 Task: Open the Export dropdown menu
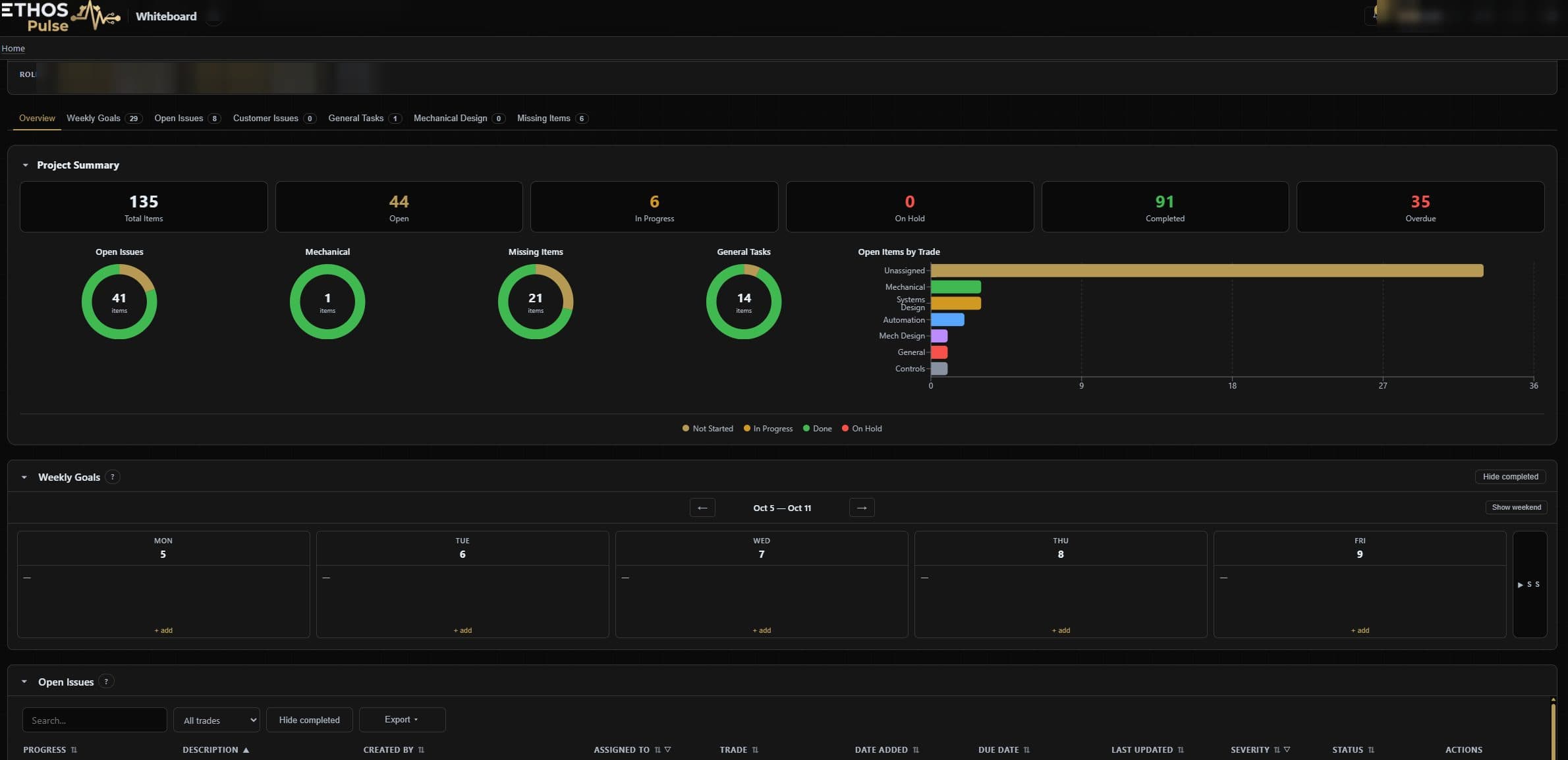402,720
